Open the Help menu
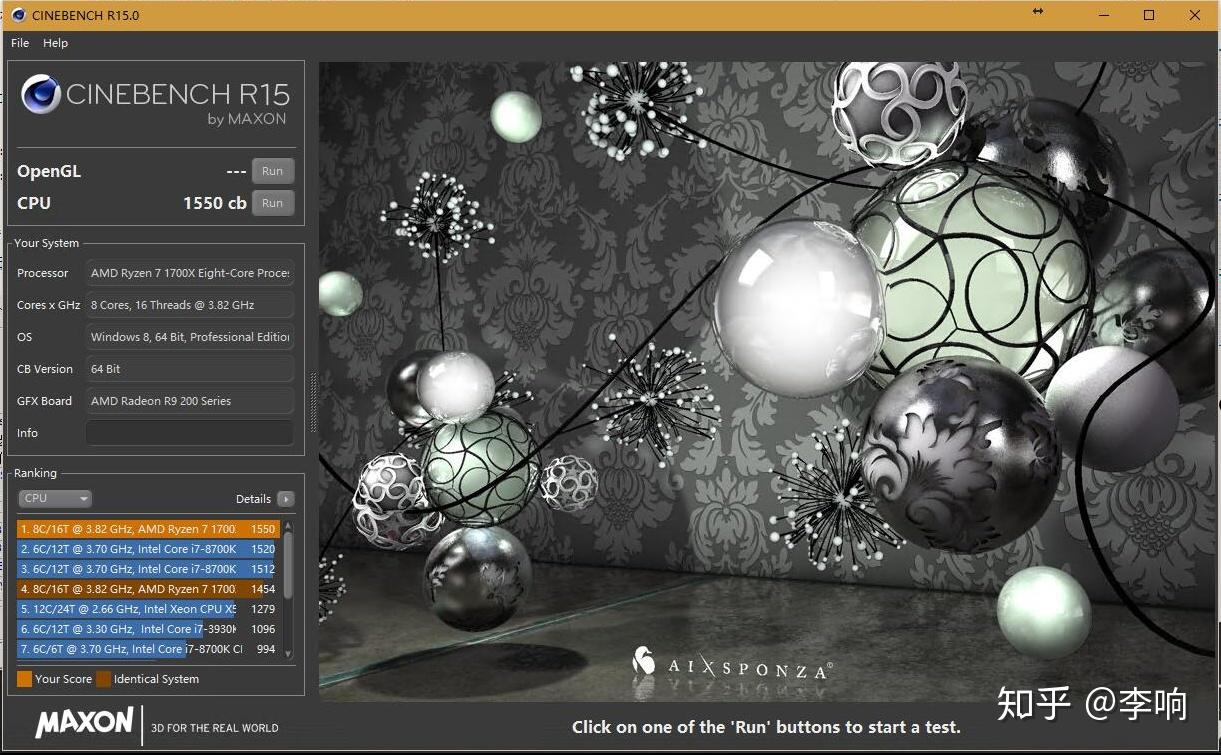 click(x=55, y=43)
